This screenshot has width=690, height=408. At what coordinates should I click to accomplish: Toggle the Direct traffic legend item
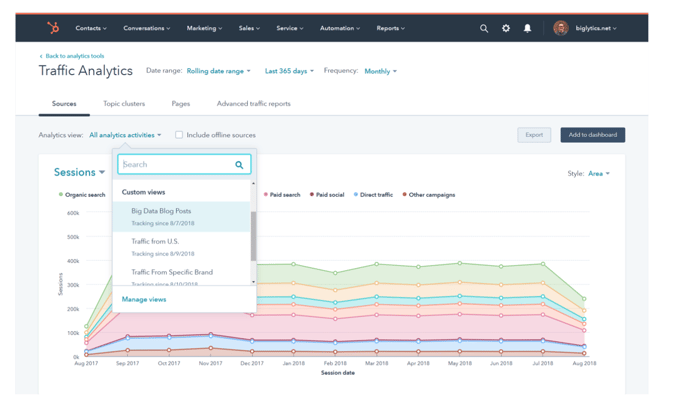coord(373,195)
